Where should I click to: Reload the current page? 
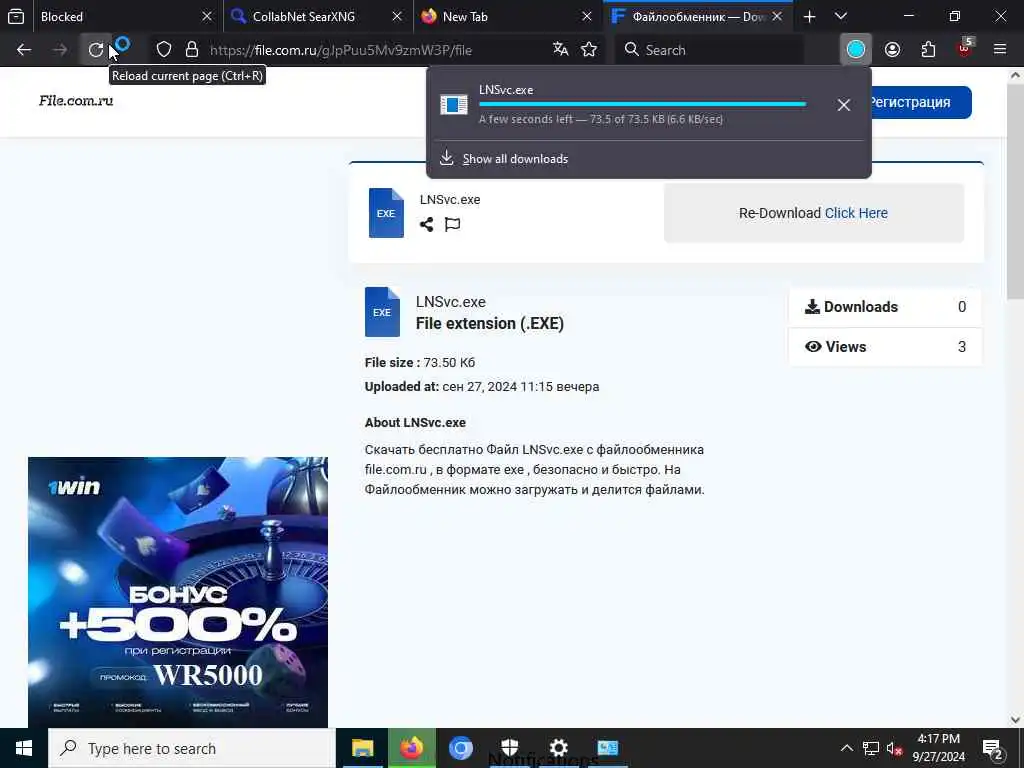pos(96,50)
